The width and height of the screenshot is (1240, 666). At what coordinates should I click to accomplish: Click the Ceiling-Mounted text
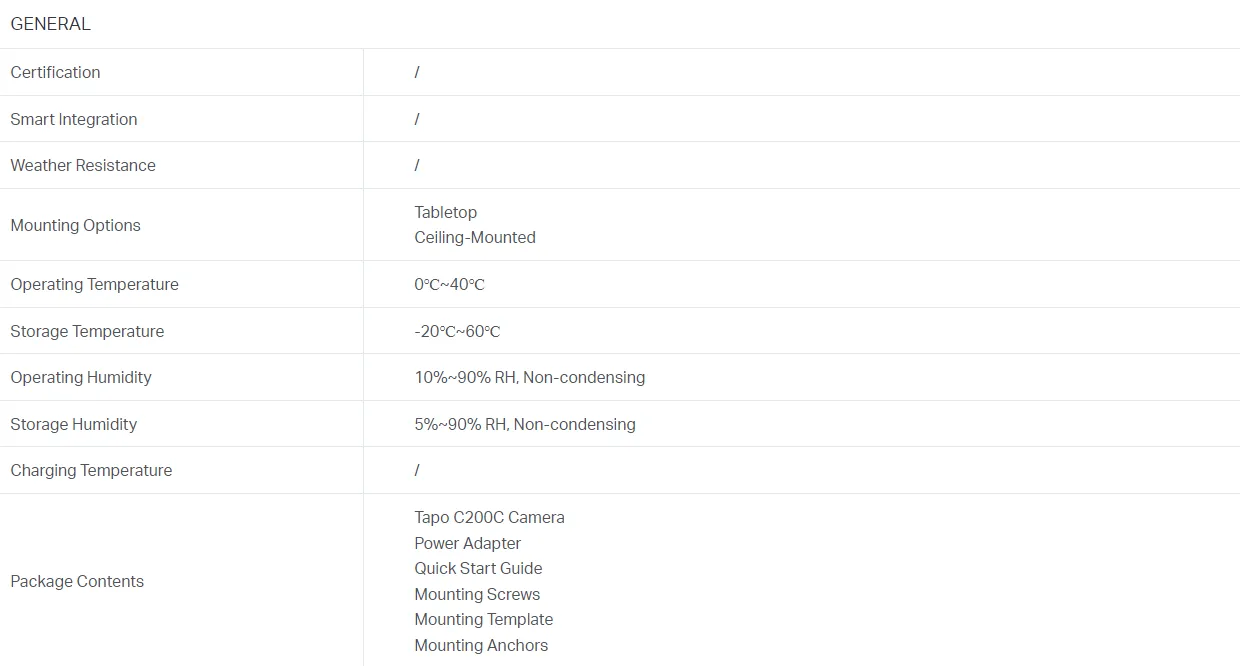pyautogui.click(x=475, y=237)
